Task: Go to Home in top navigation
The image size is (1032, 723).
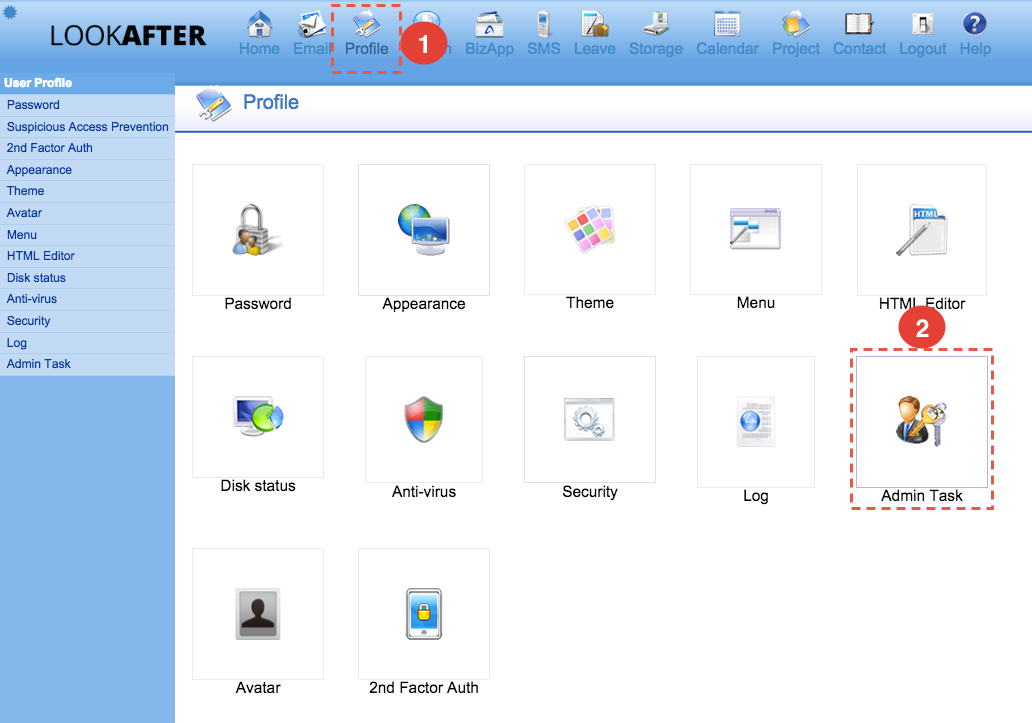Action: click(259, 33)
